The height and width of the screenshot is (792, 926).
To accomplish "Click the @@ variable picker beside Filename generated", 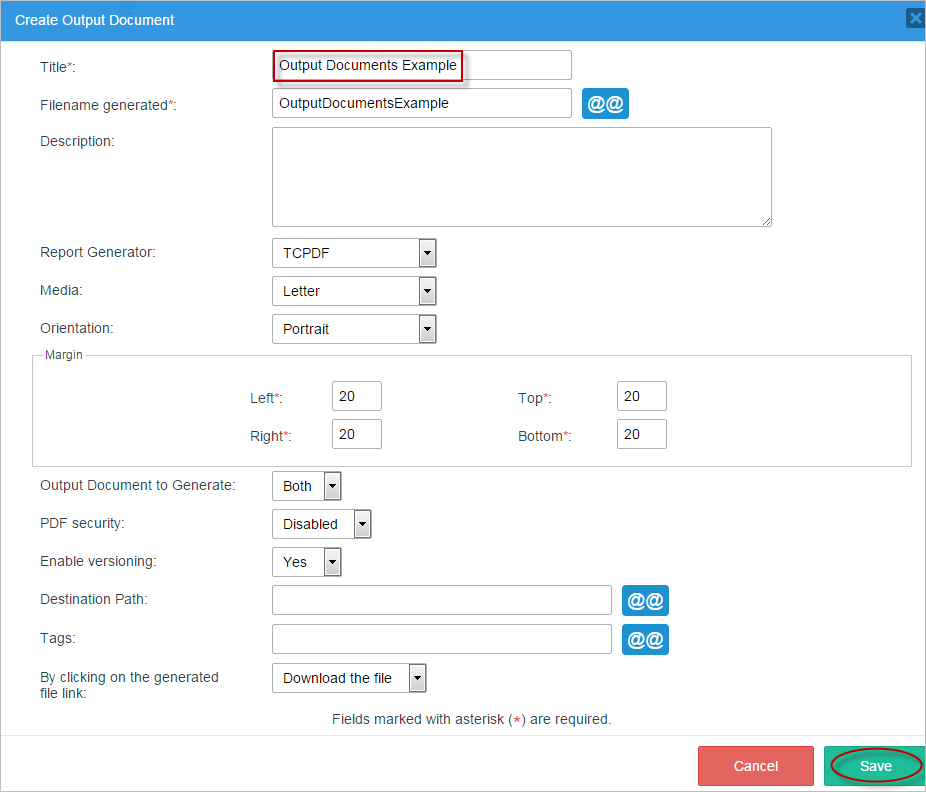I will 605,104.
